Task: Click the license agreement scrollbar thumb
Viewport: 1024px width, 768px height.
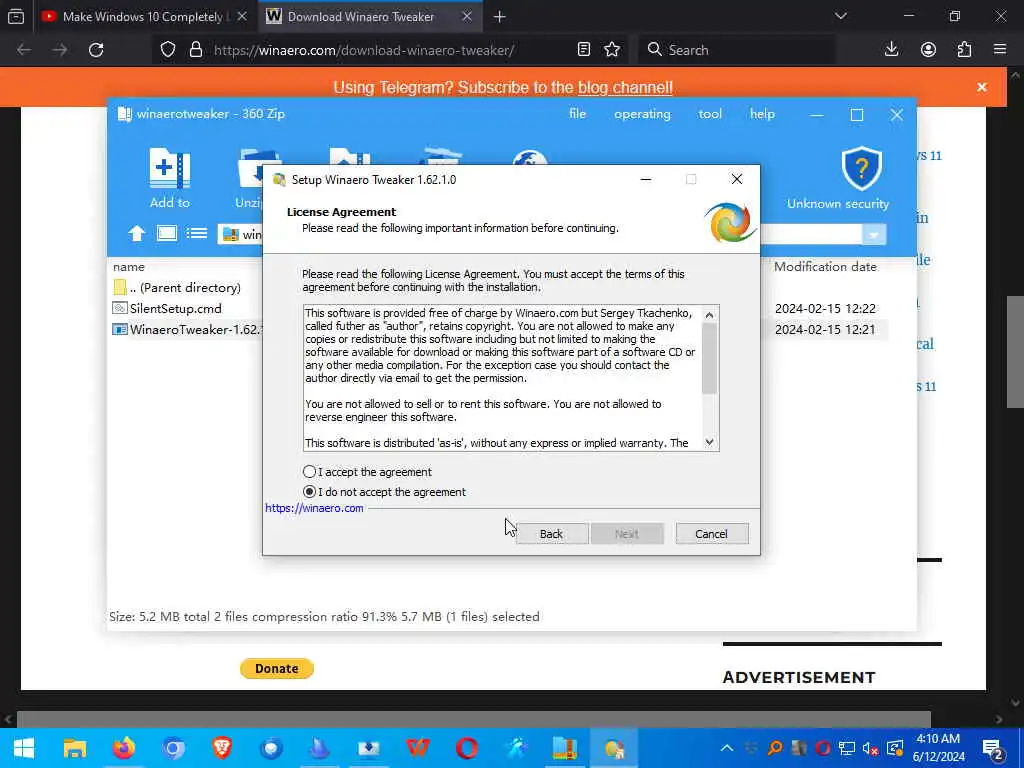Action: pos(709,359)
